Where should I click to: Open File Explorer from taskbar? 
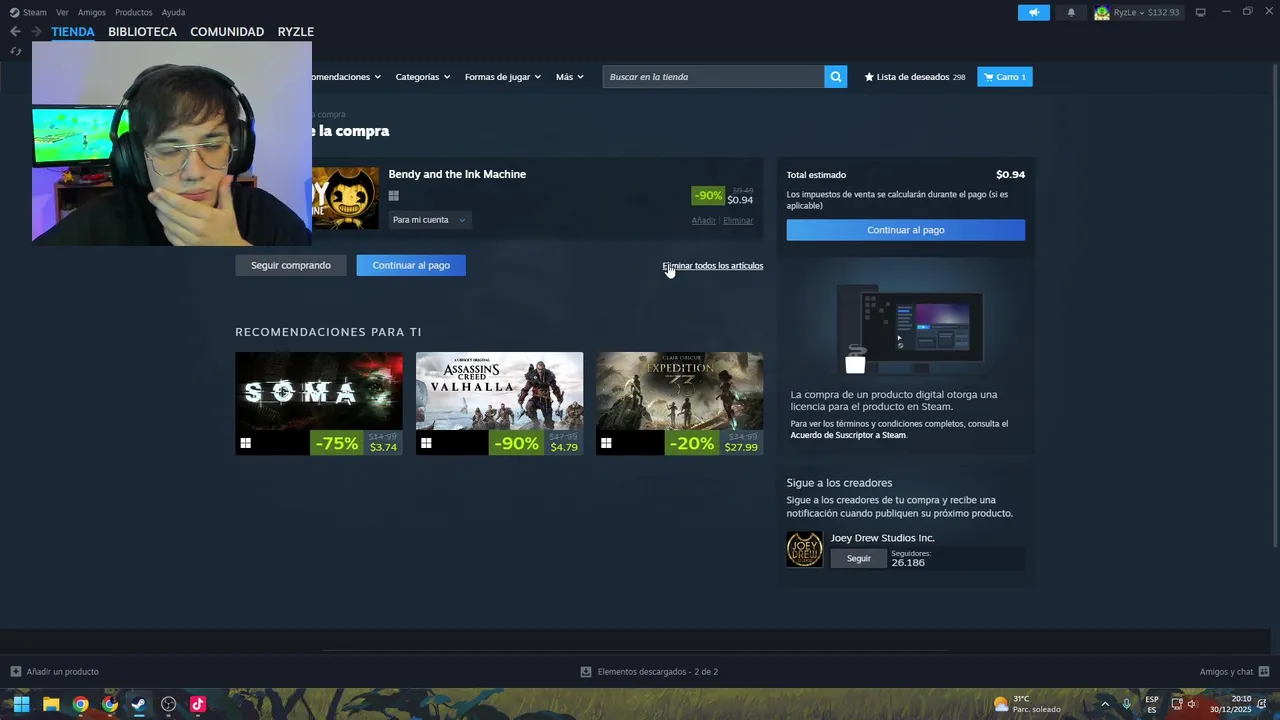(x=51, y=704)
